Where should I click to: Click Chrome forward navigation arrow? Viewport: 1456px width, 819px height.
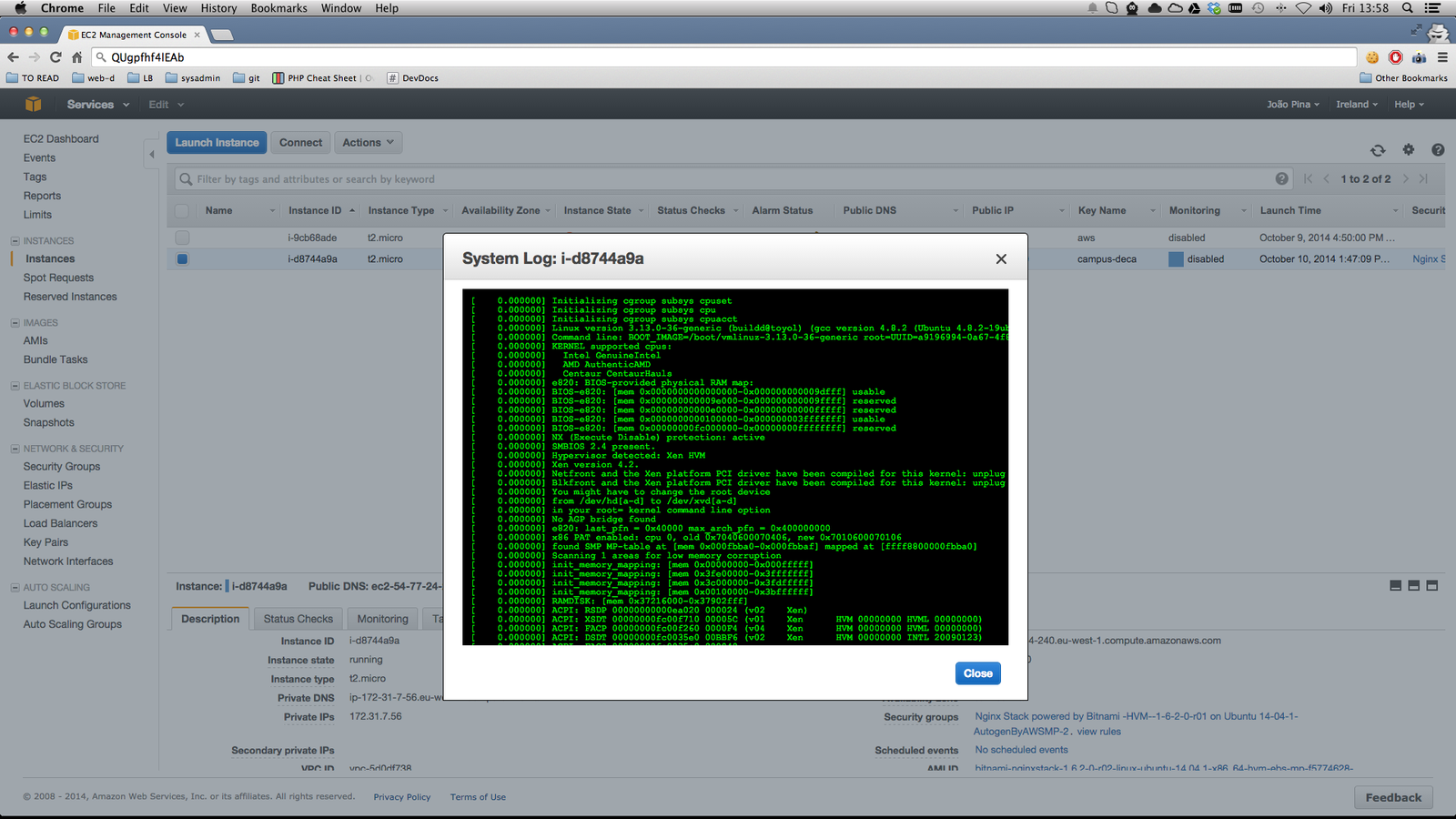click(34, 56)
